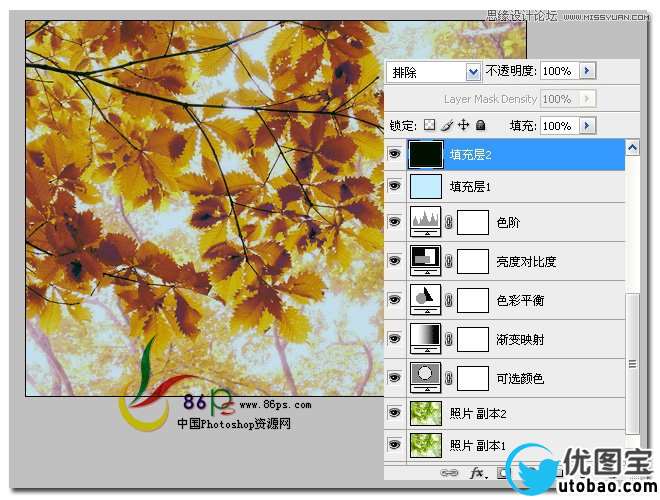This screenshot has height=500, width=660.
Task: Click the light blue 填充层1 color thumbnail
Action: pyautogui.click(x=426, y=186)
